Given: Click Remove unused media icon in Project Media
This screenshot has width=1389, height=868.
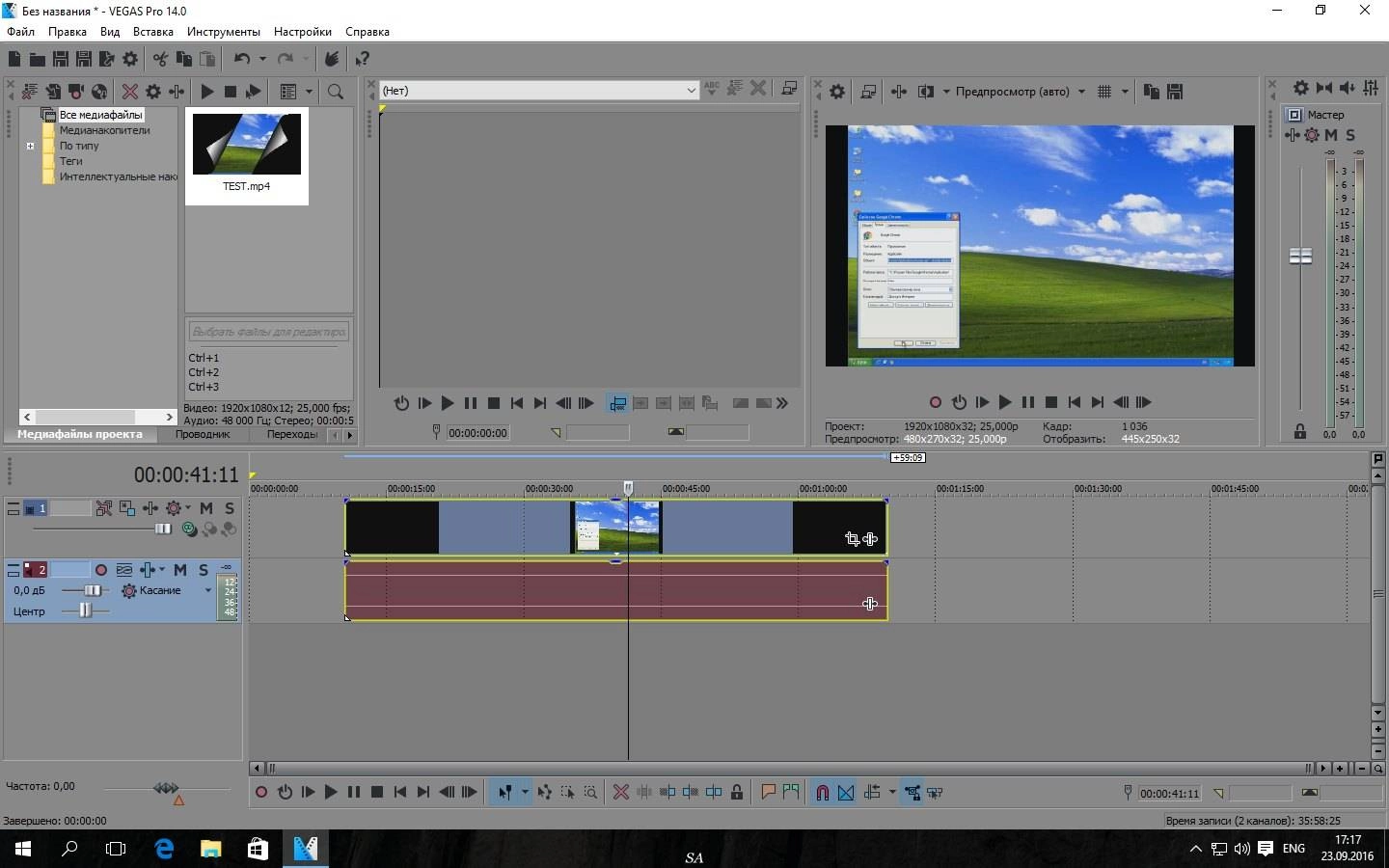Looking at the screenshot, I should click(30, 92).
